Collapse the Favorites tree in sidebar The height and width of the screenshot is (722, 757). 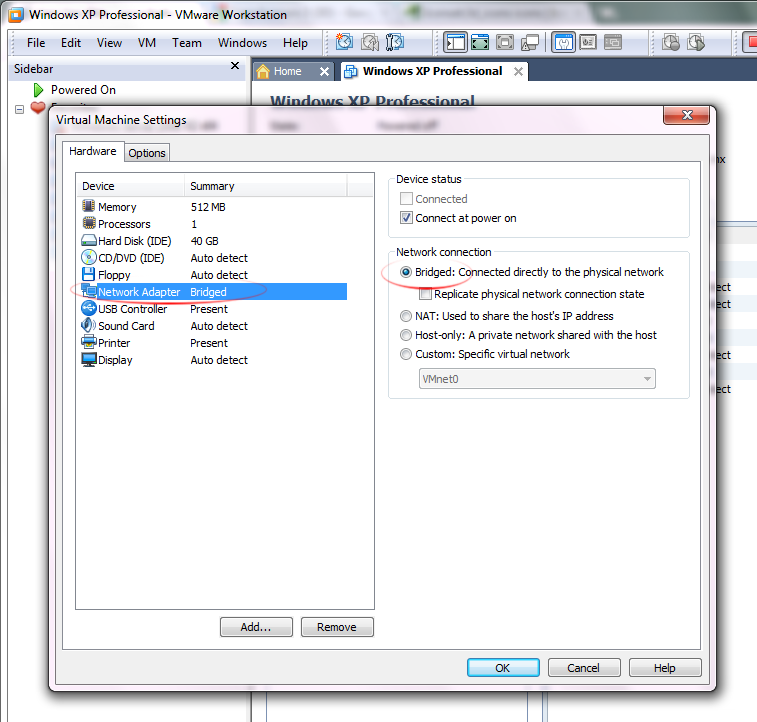[x=19, y=110]
